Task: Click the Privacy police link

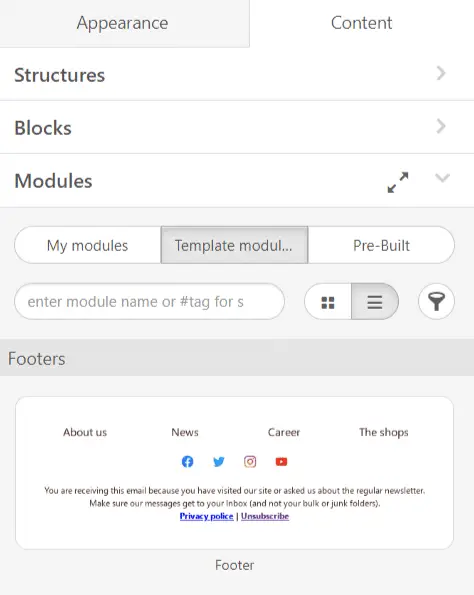Action: point(206,516)
